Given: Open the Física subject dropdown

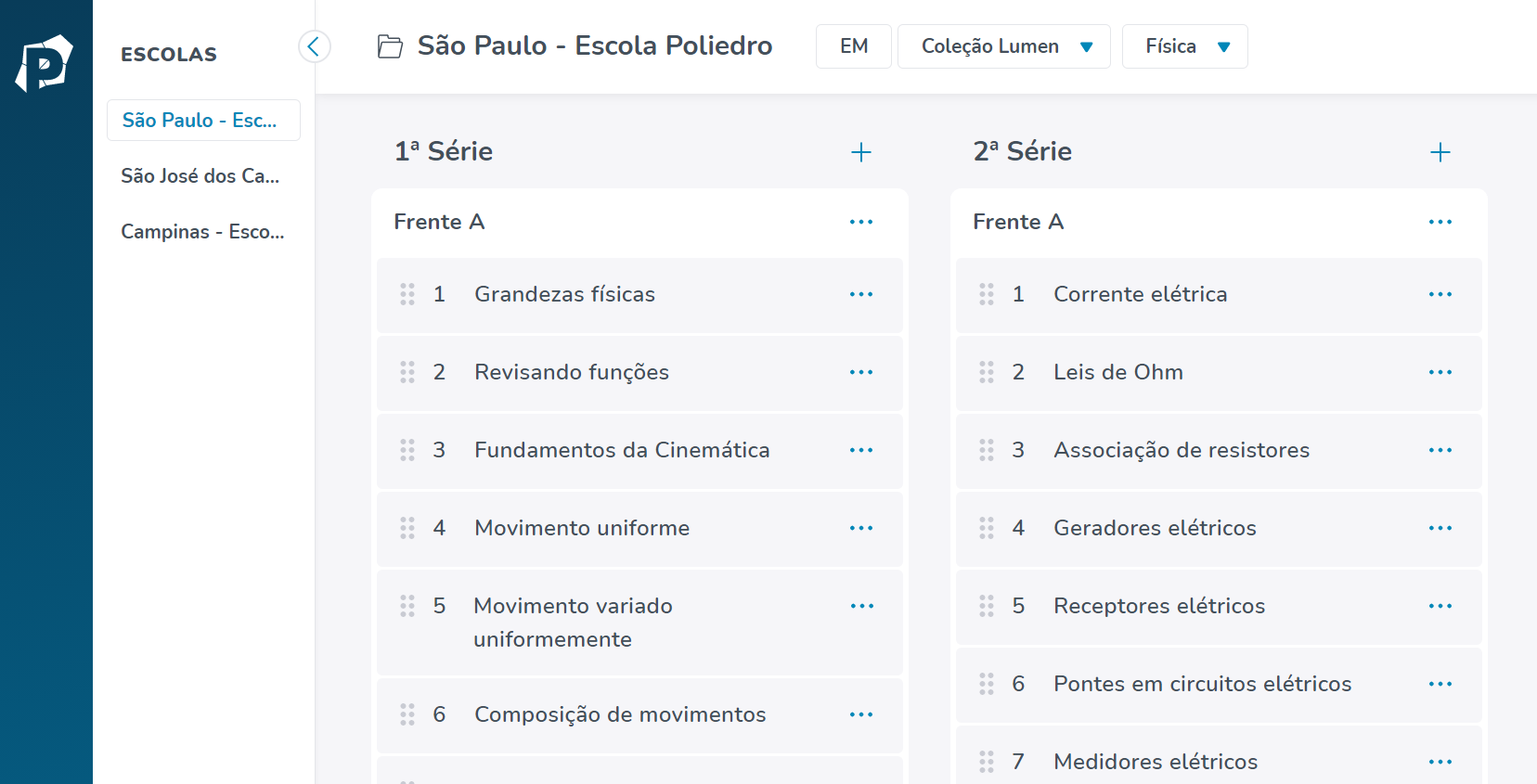Looking at the screenshot, I should [x=1185, y=46].
